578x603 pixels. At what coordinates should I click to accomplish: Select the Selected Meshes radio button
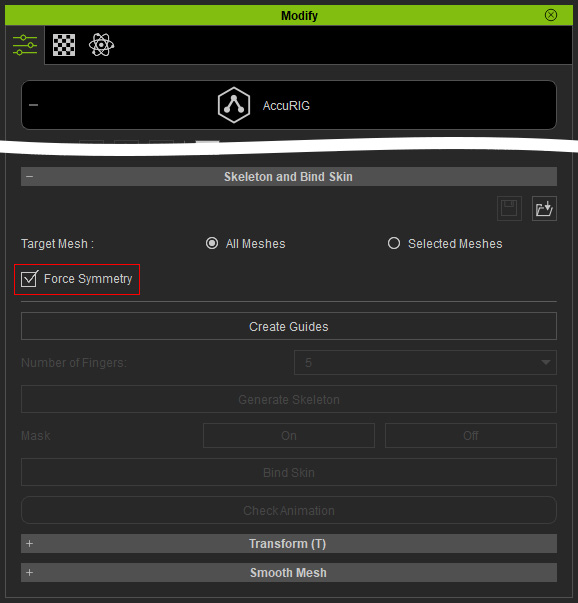tap(394, 243)
